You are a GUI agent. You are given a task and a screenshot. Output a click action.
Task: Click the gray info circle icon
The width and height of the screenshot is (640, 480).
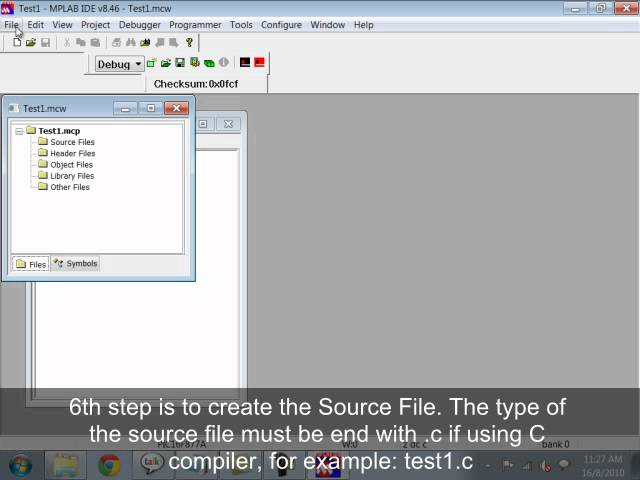click(224, 62)
